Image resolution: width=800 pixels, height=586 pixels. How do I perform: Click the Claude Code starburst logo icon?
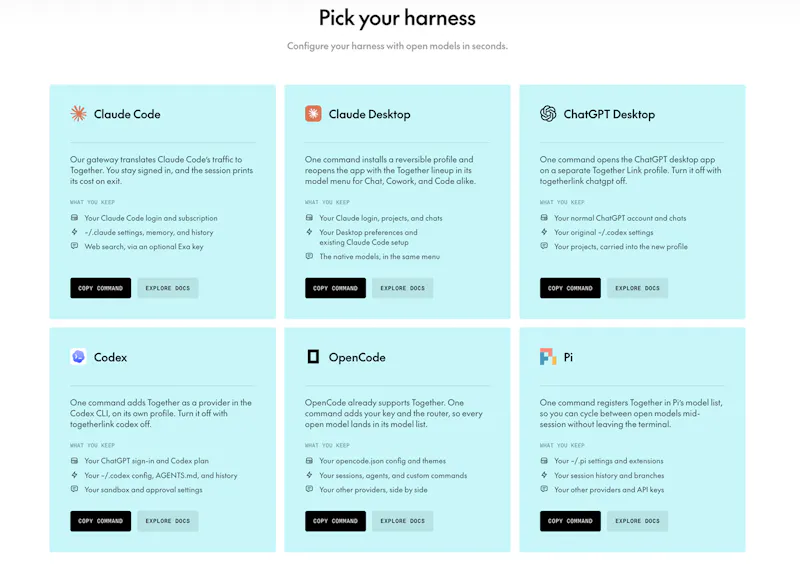click(79, 113)
